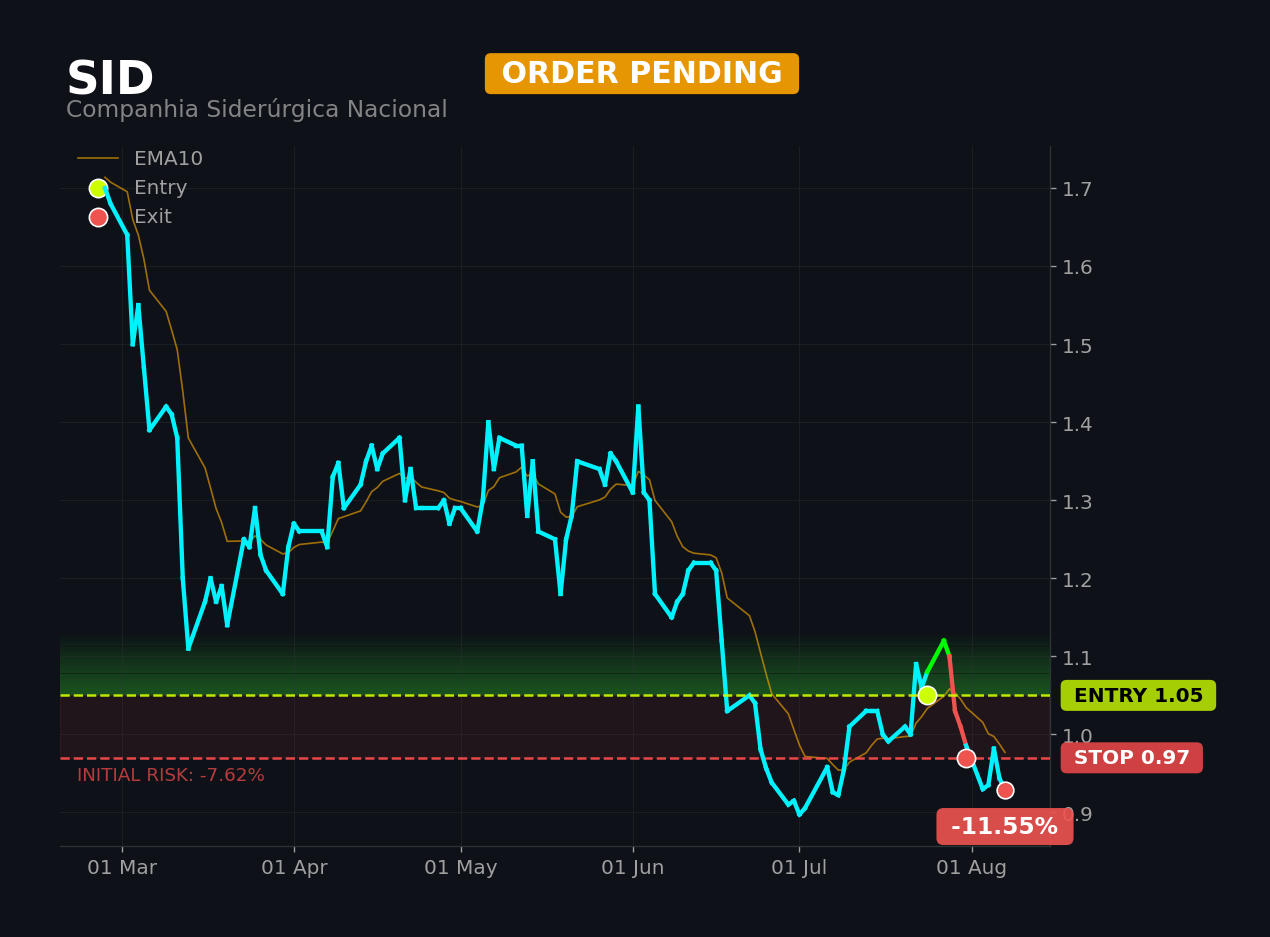The height and width of the screenshot is (937, 1270).
Task: Click the -11.55% loss badge
Action: (x=1004, y=827)
